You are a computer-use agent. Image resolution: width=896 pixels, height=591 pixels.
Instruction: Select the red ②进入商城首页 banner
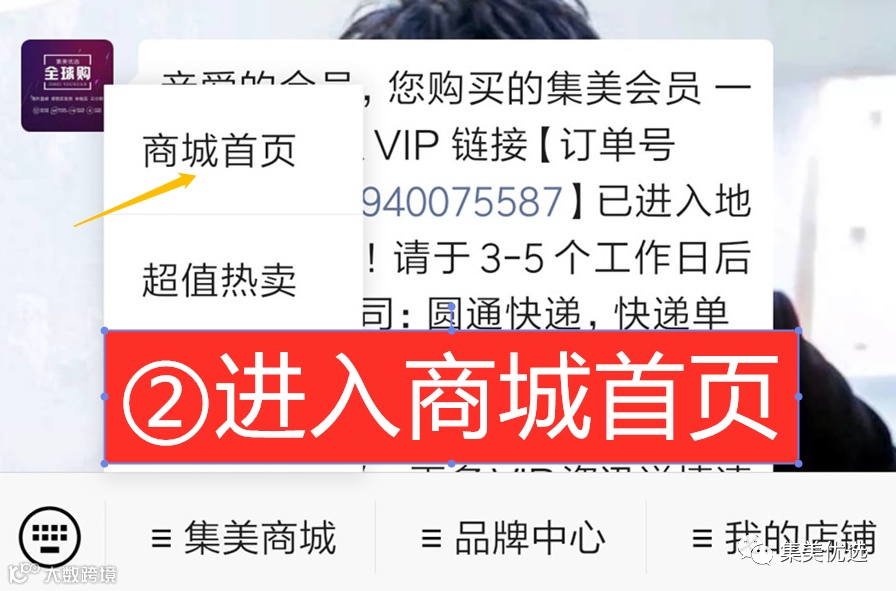click(x=451, y=397)
